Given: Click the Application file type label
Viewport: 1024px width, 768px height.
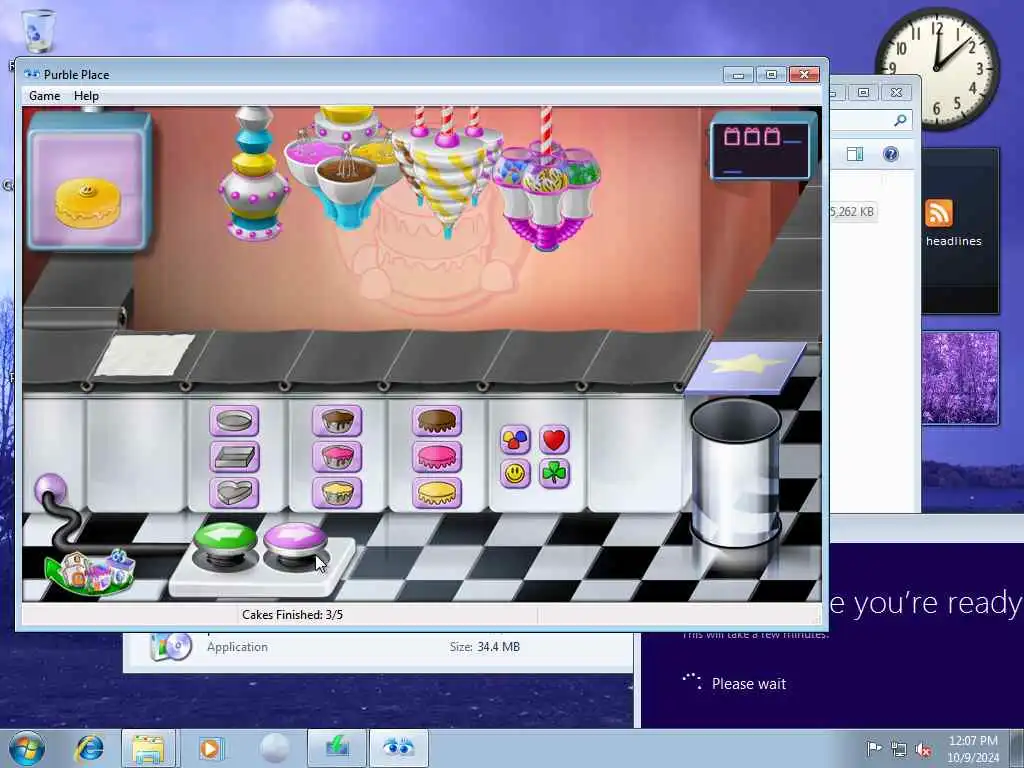Looking at the screenshot, I should coord(237,647).
